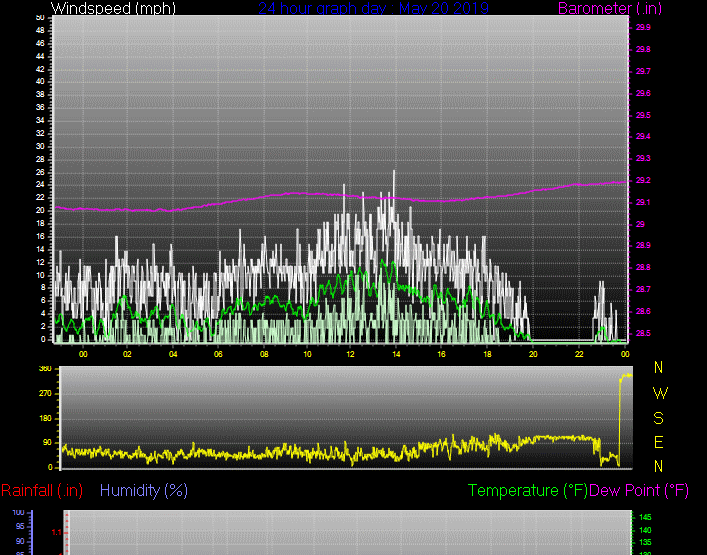Click the 20 tick on windspeed axis

(x=40, y=211)
